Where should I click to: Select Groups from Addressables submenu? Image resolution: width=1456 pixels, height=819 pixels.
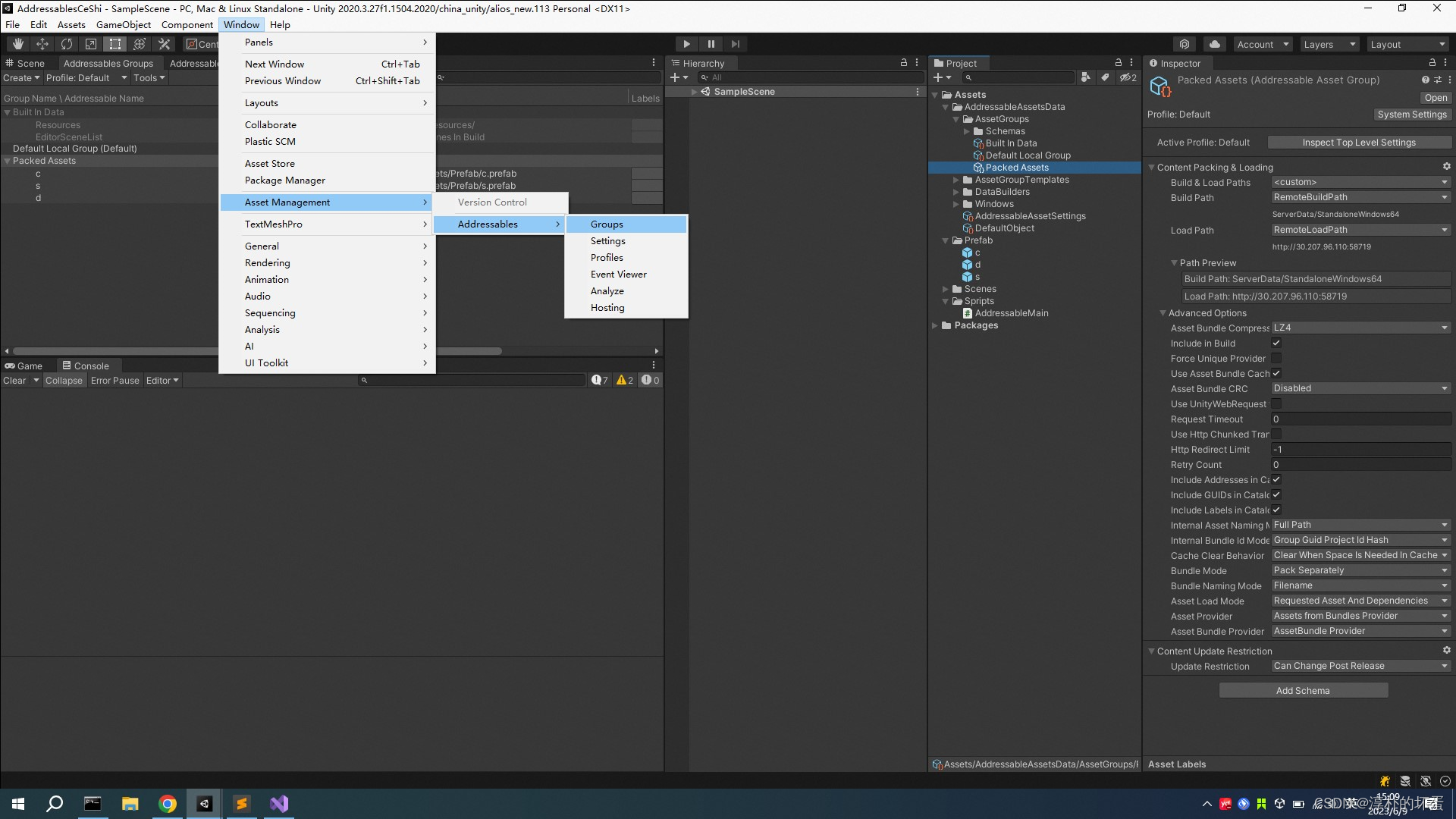(x=606, y=223)
